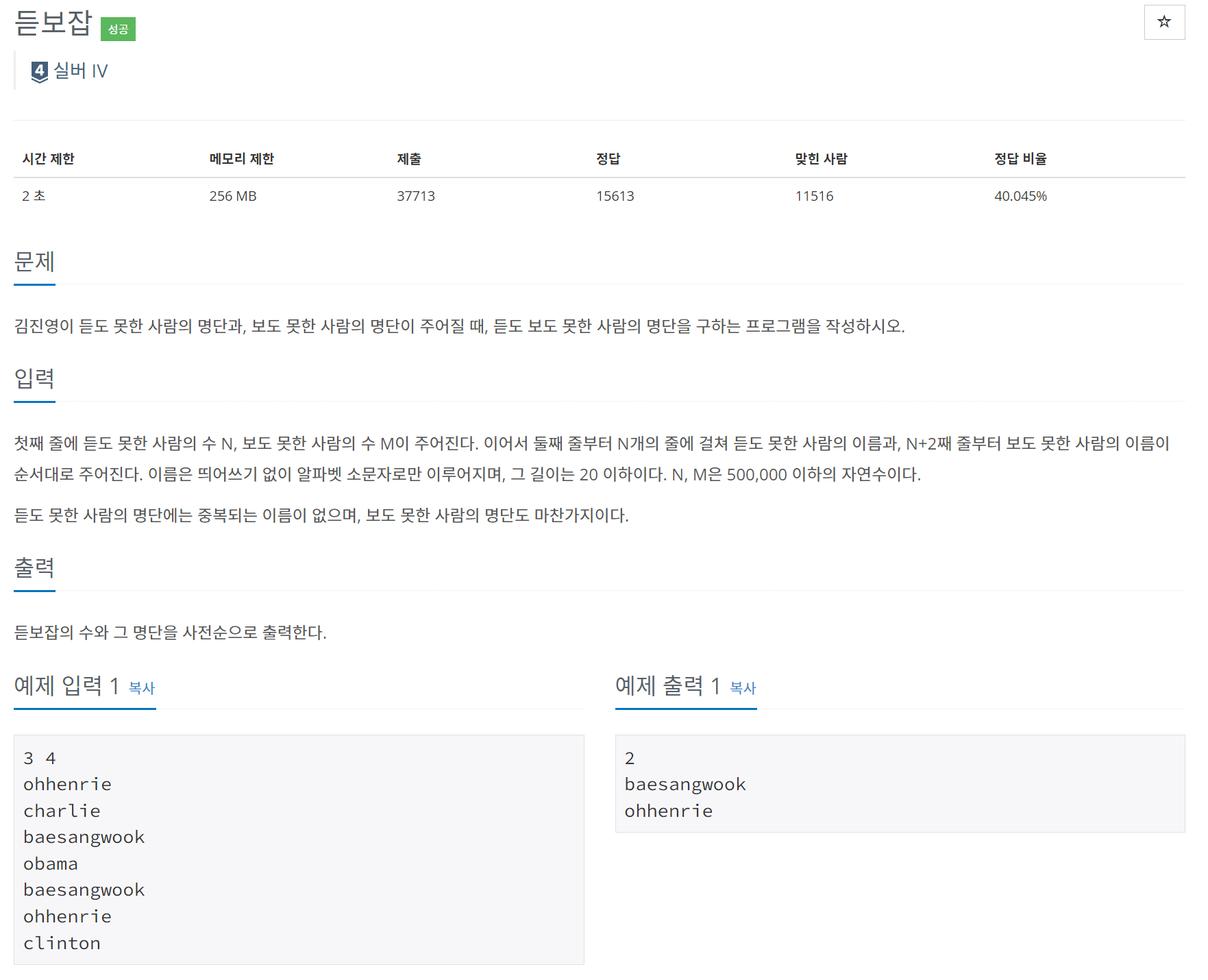Click the 예제 입력 1 heading
This screenshot has width=1208, height=980.
(66, 685)
